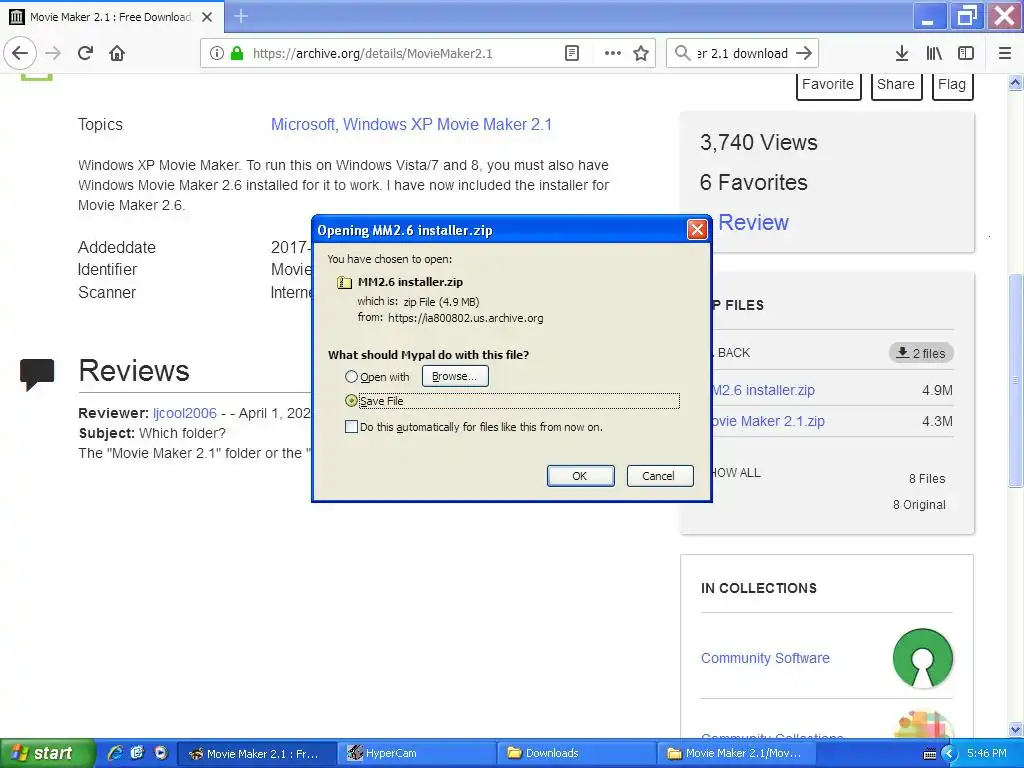The image size is (1024, 768).
Task: Open reviewer ljcool2006 profile link
Action: [x=185, y=413]
